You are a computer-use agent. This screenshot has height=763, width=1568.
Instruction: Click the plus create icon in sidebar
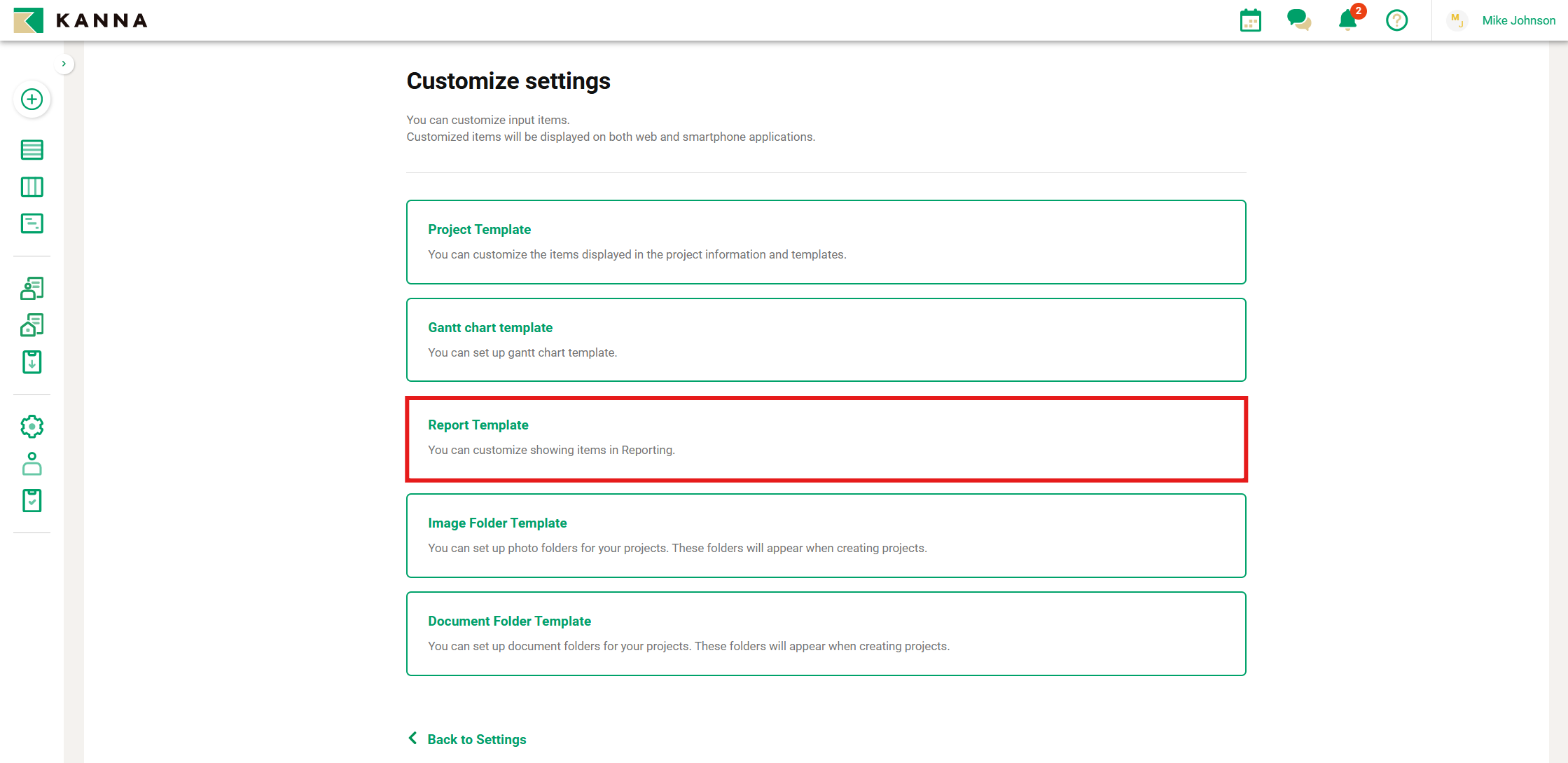[32, 99]
